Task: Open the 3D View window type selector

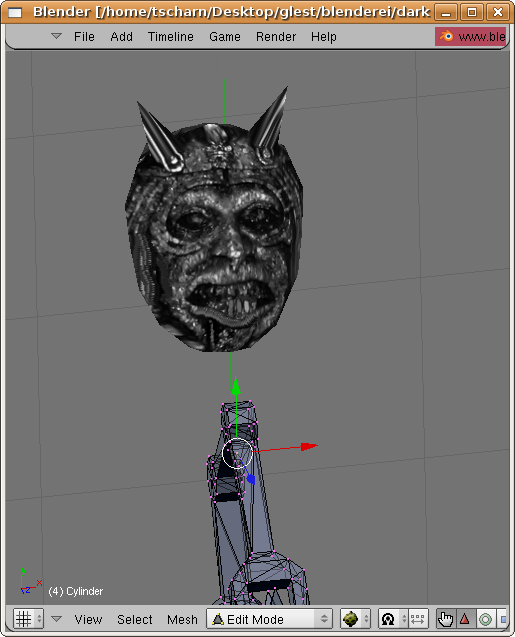Action: click(x=28, y=619)
